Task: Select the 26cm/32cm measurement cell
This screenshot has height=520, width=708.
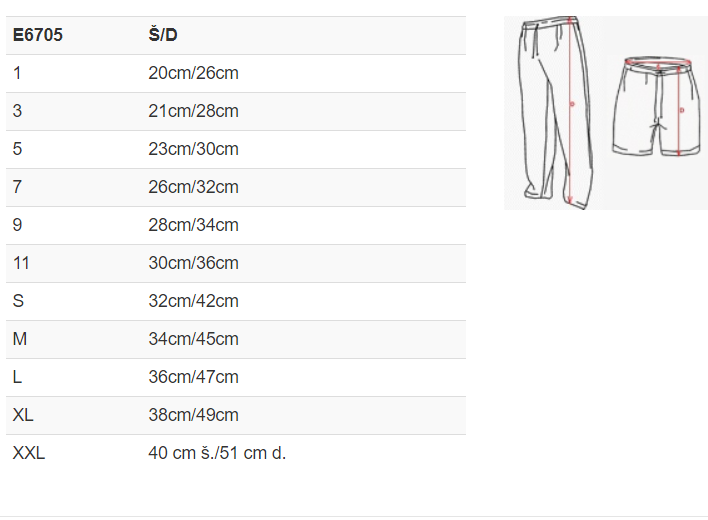Action: pyautogui.click(x=193, y=187)
